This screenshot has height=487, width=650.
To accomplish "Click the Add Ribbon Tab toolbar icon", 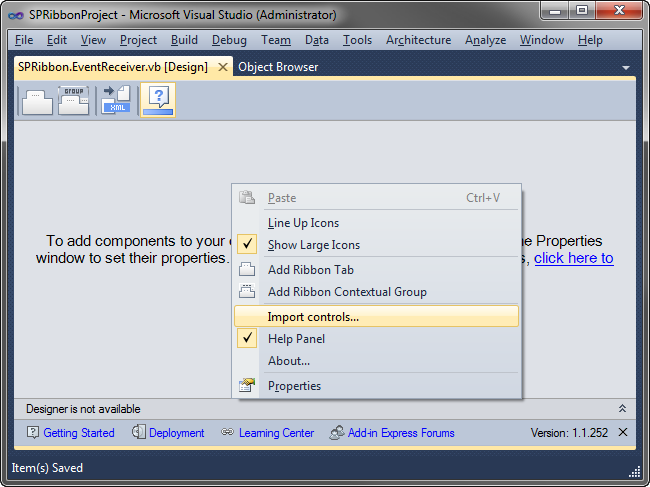I will [x=37, y=100].
